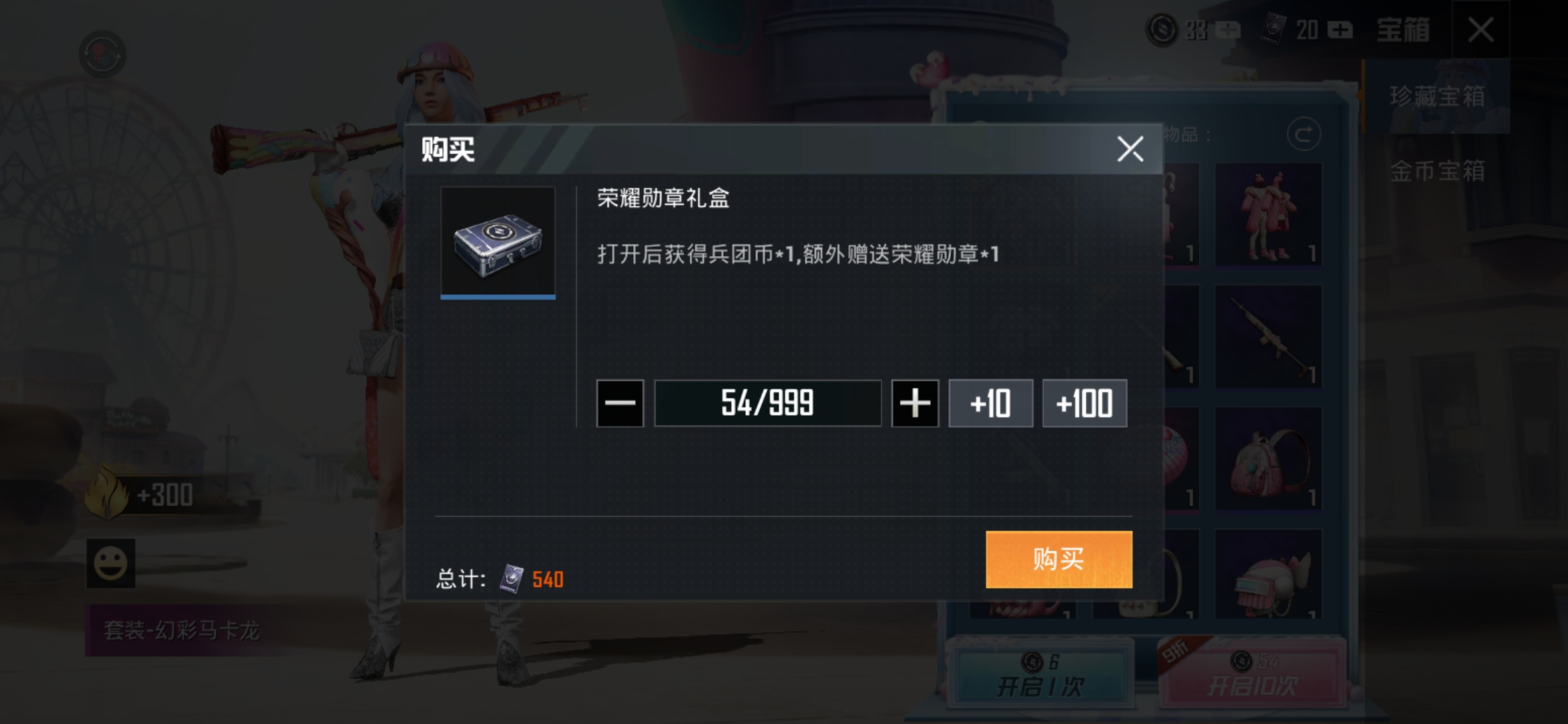This screenshot has height=724, width=1568.
Task: Open the crate once with 开启1次
Action: pos(1041,674)
